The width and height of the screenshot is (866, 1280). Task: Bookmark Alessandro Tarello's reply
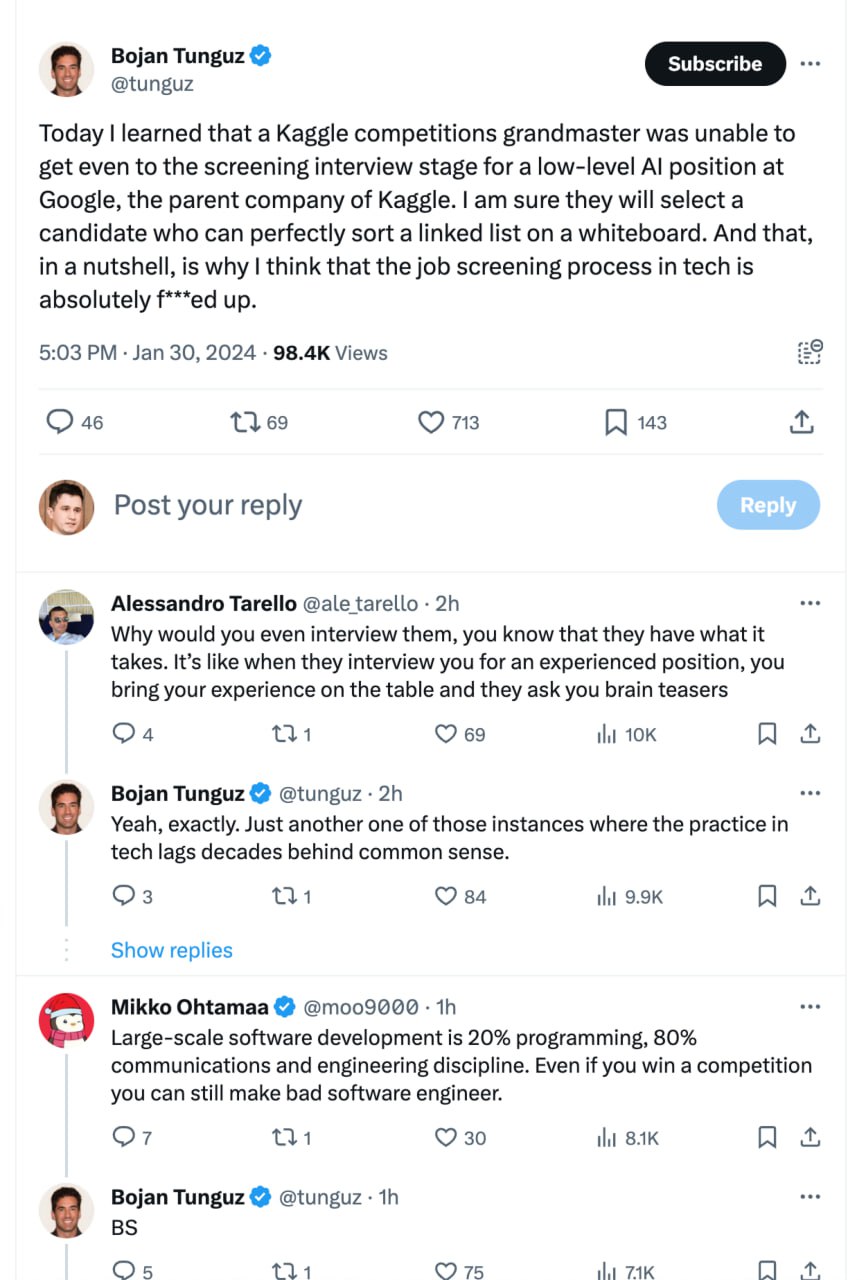tap(767, 734)
